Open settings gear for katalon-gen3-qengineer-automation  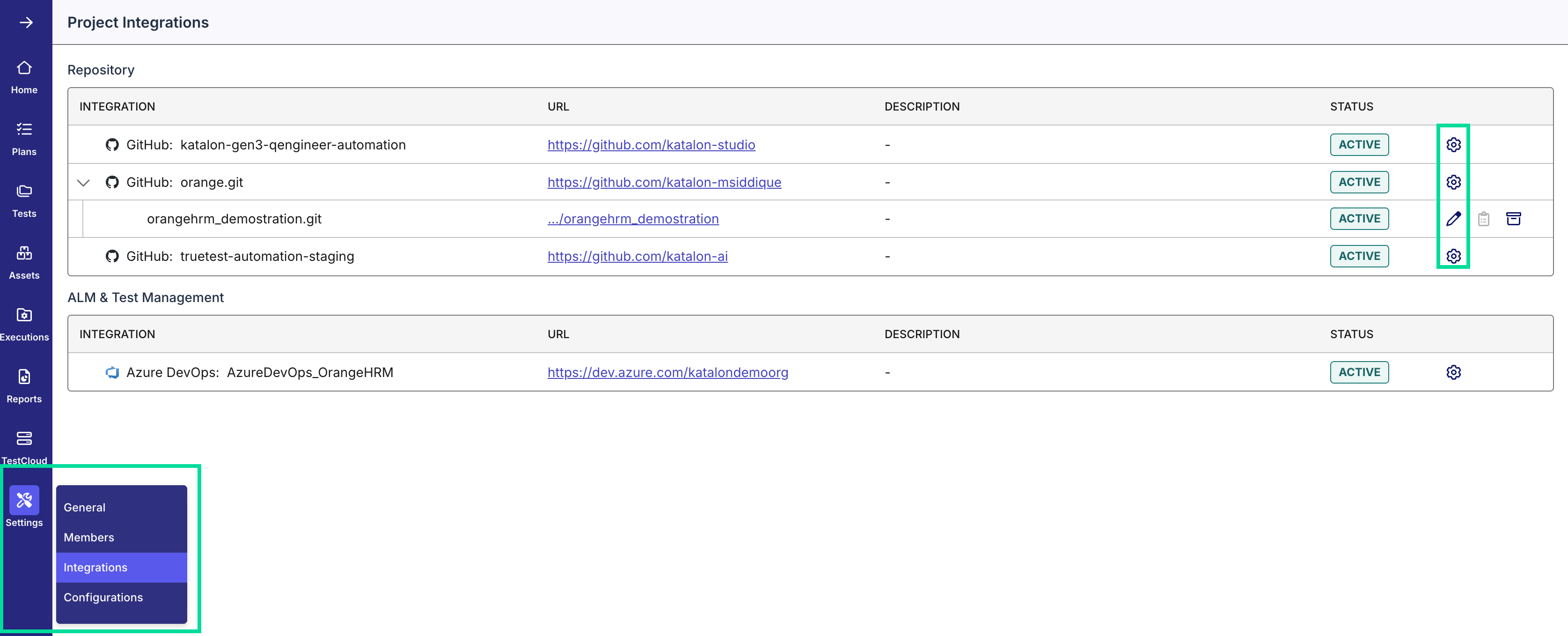click(x=1454, y=144)
